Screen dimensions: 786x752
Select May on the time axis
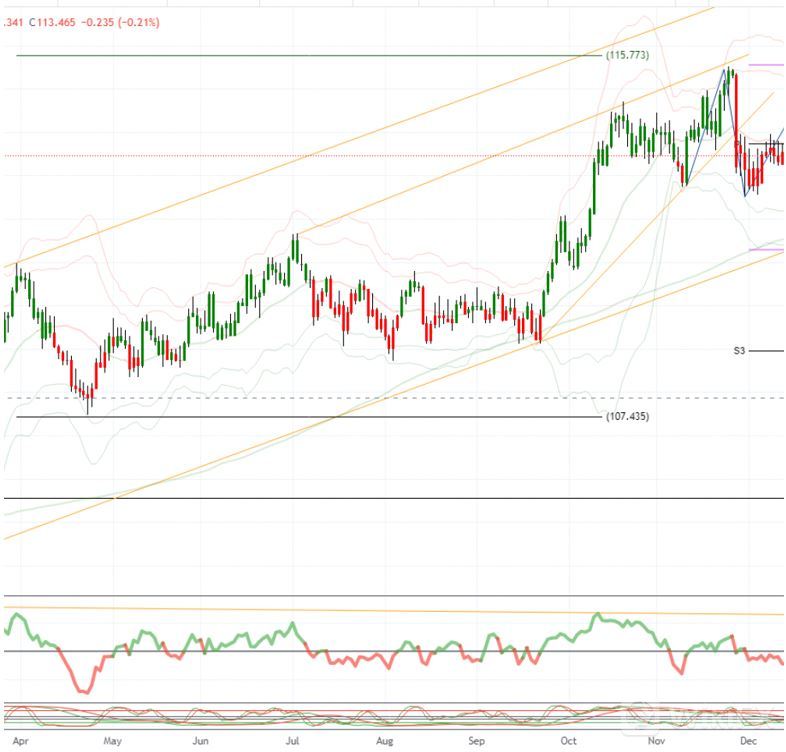pyautogui.click(x=112, y=742)
